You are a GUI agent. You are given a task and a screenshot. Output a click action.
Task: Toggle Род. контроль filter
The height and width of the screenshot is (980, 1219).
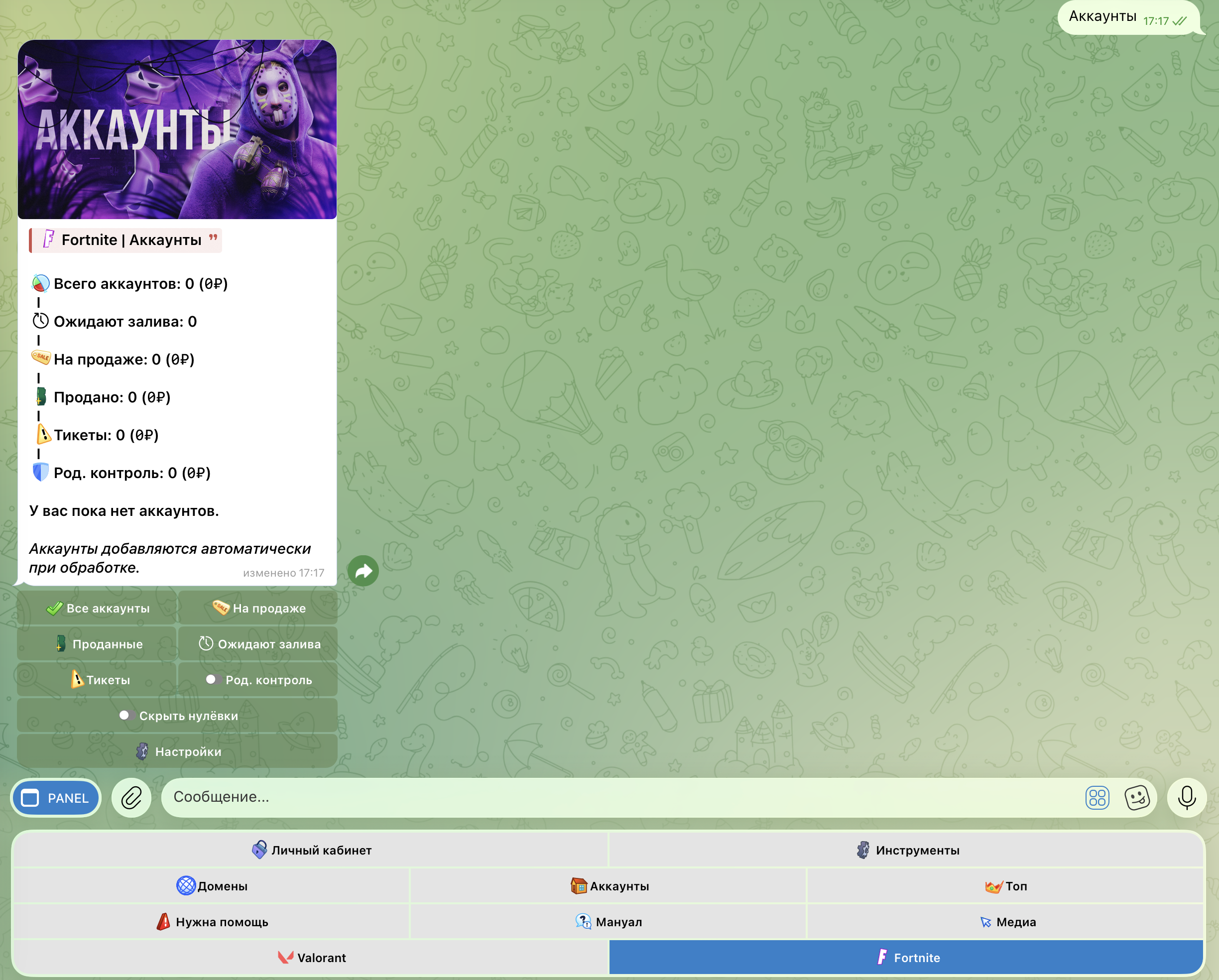click(258, 680)
